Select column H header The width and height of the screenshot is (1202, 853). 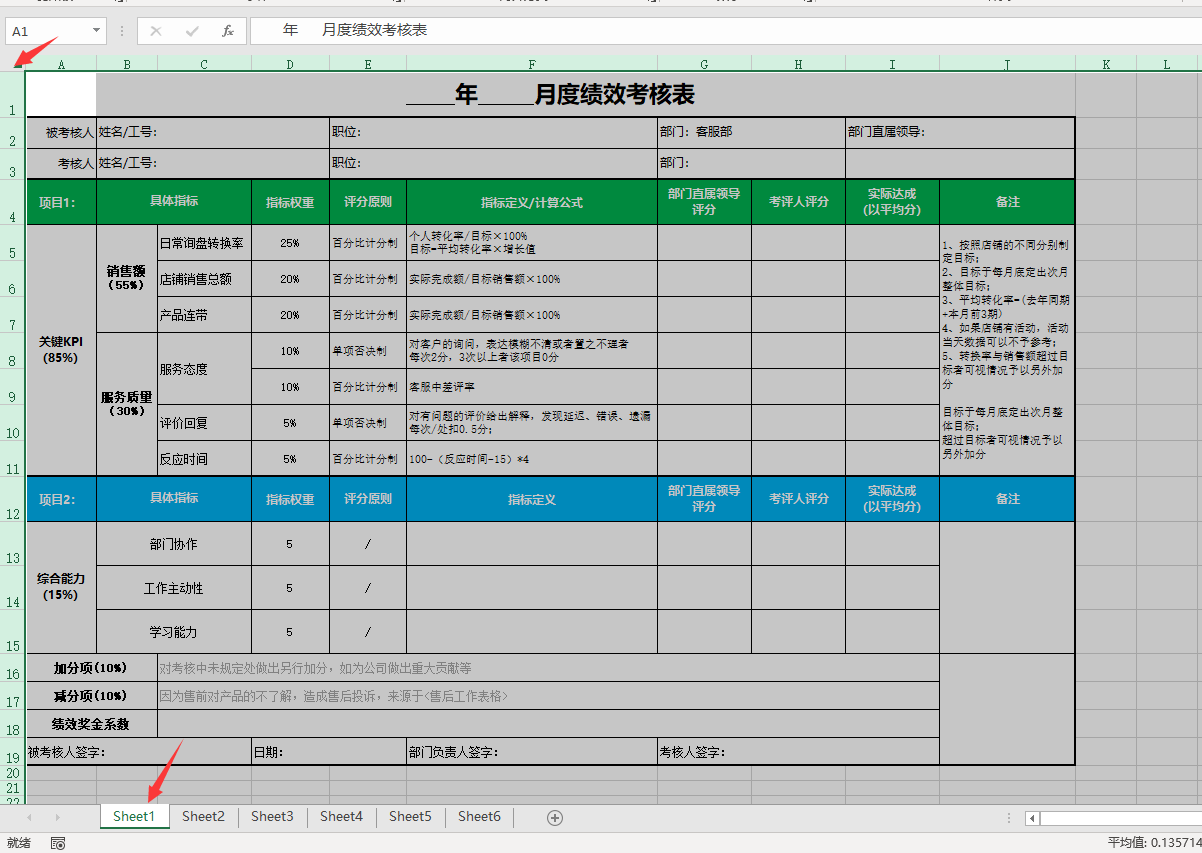pos(798,64)
